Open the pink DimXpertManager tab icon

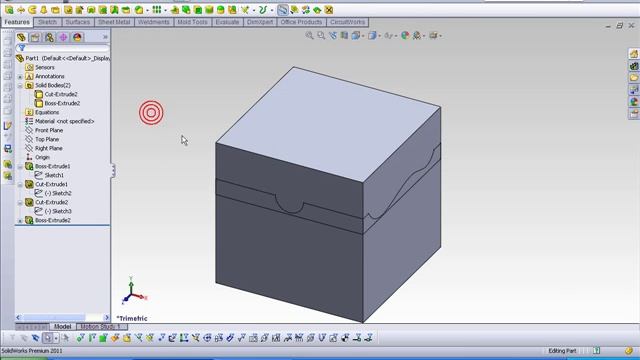point(63,37)
